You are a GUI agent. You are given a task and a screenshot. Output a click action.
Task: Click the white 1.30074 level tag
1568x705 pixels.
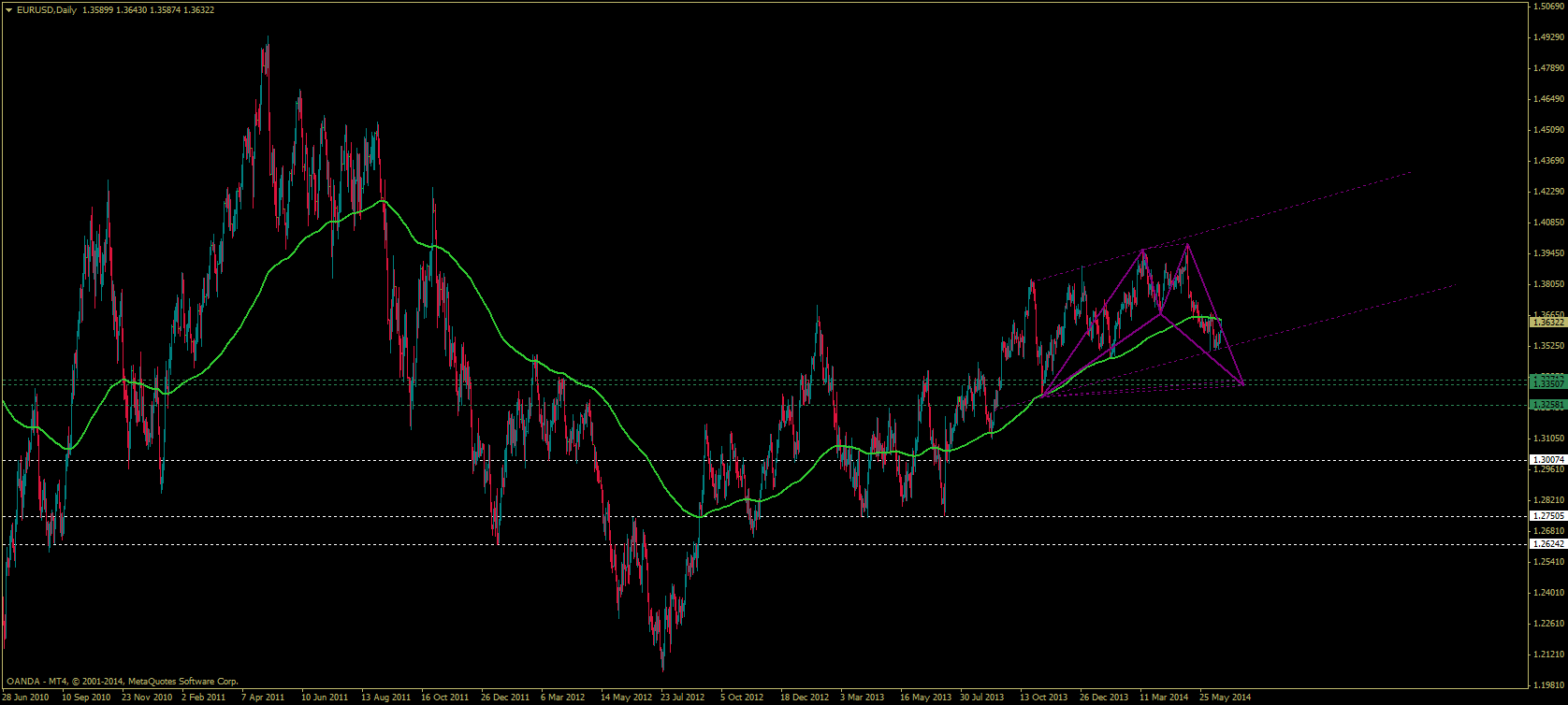[x=1547, y=460]
